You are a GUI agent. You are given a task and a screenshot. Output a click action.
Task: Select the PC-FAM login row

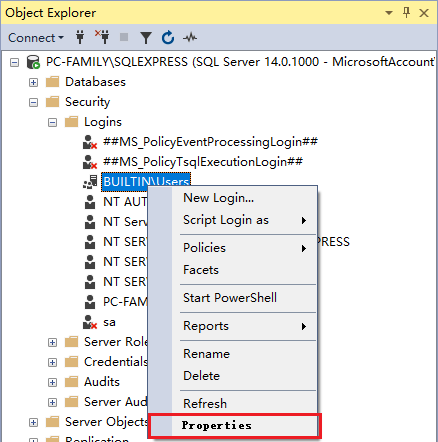pos(125,302)
